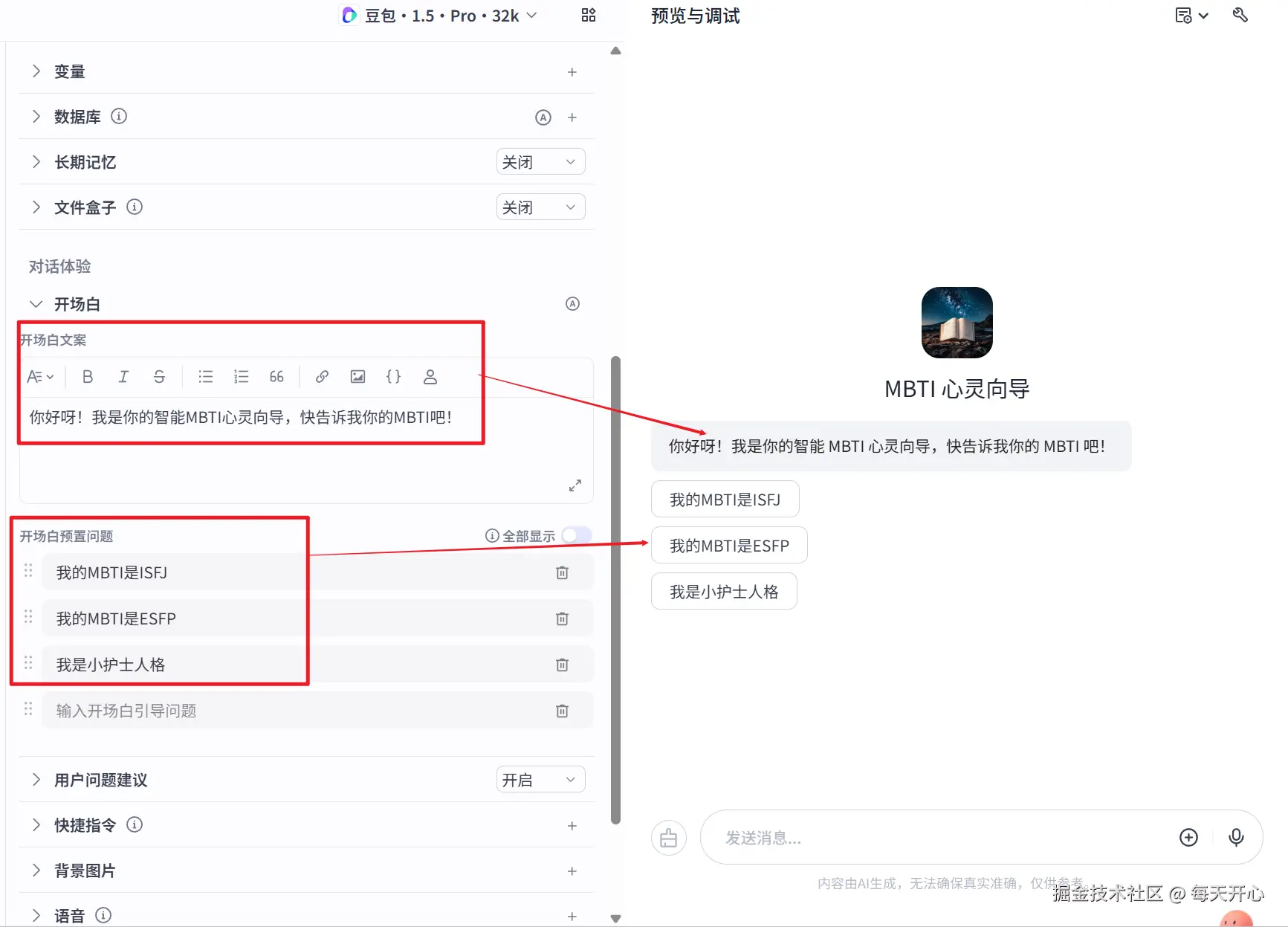1288x927 pixels.
Task: Insert an image in the opening text editor
Action: coord(357,377)
